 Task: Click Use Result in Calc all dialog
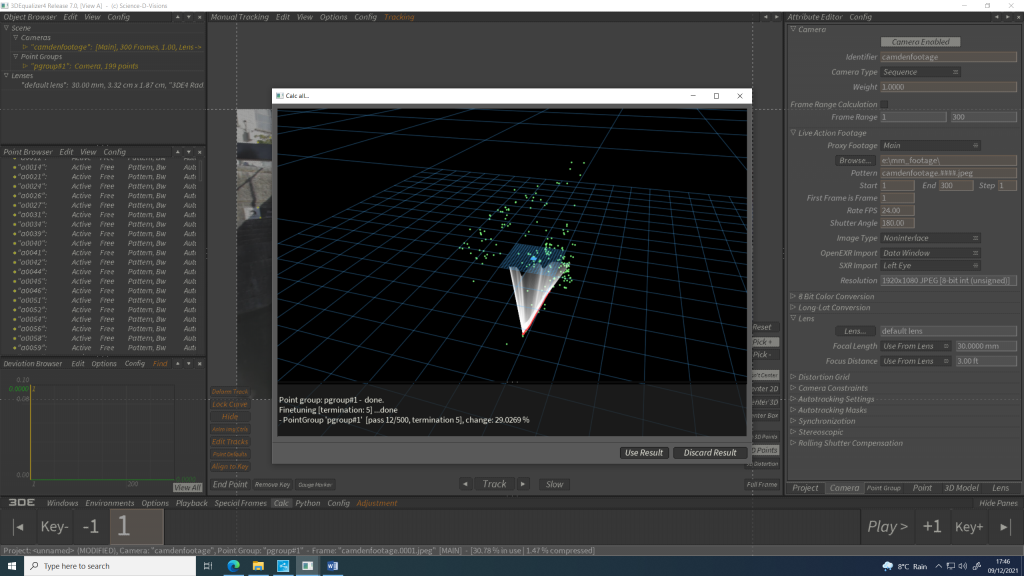(644, 453)
